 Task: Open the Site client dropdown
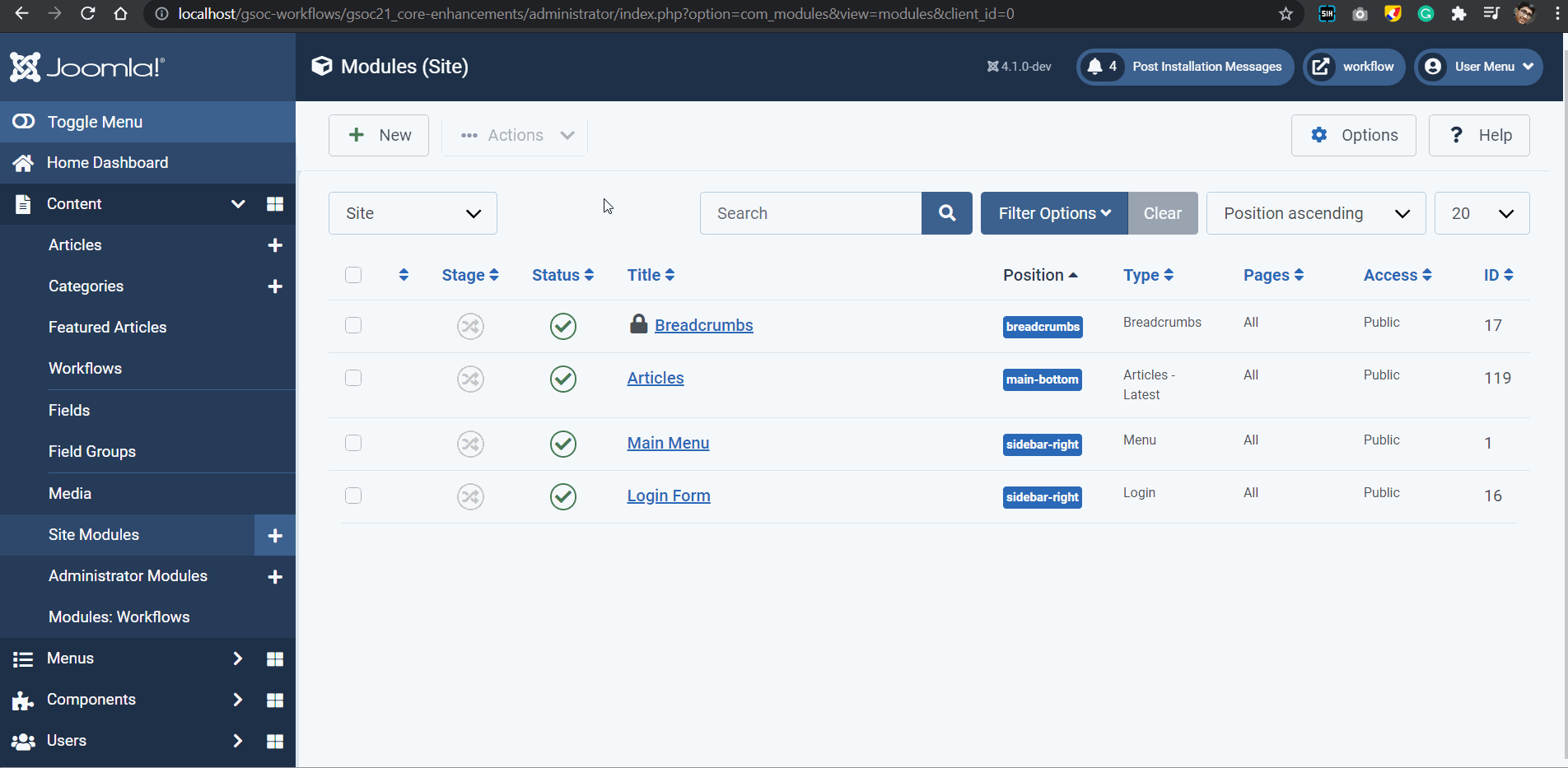[x=413, y=213]
